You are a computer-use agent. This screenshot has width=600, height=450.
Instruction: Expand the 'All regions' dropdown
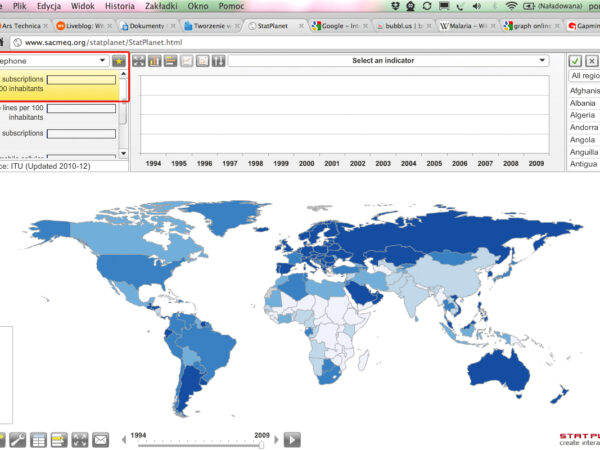point(583,76)
